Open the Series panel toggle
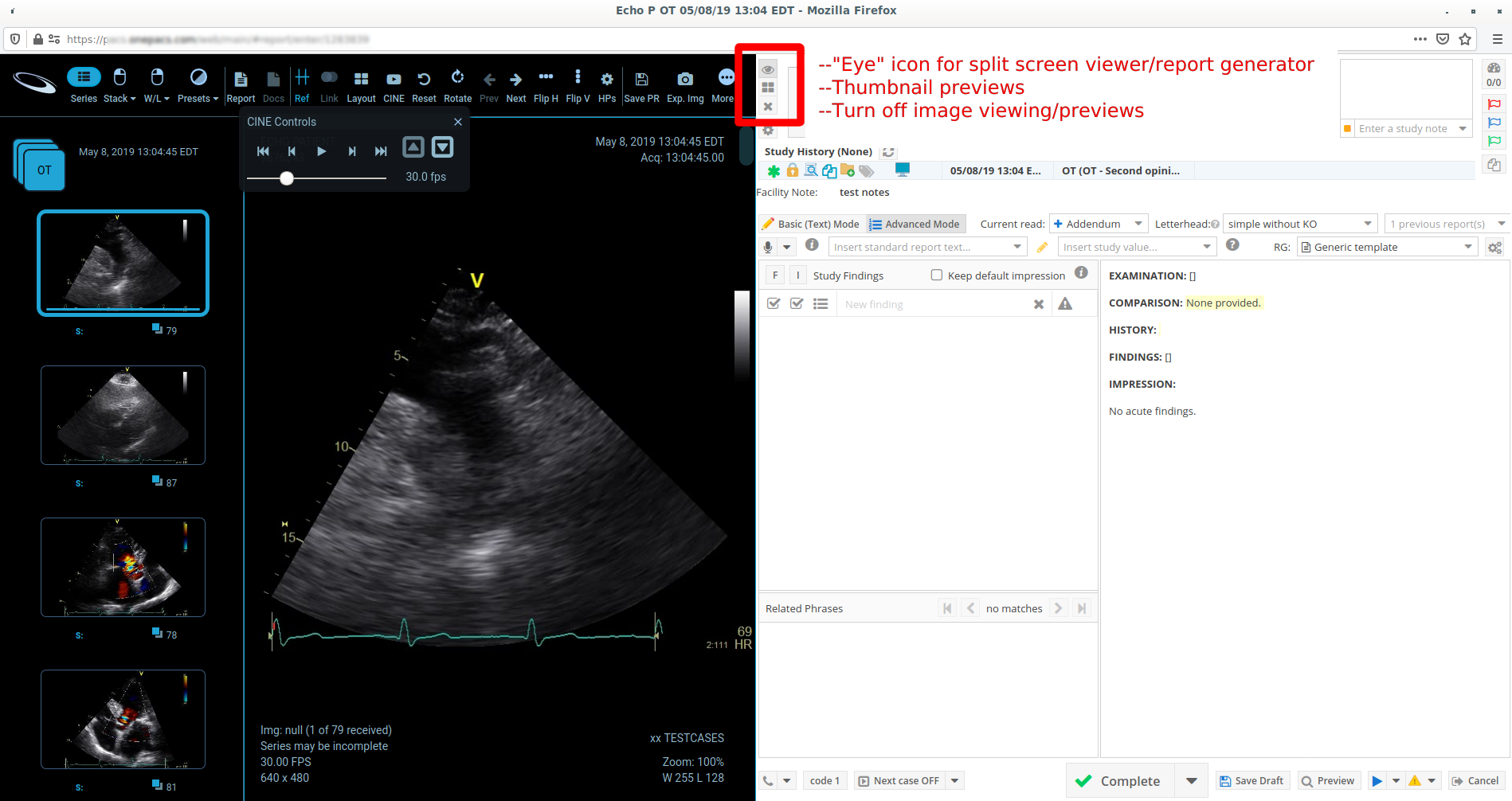 (x=84, y=85)
